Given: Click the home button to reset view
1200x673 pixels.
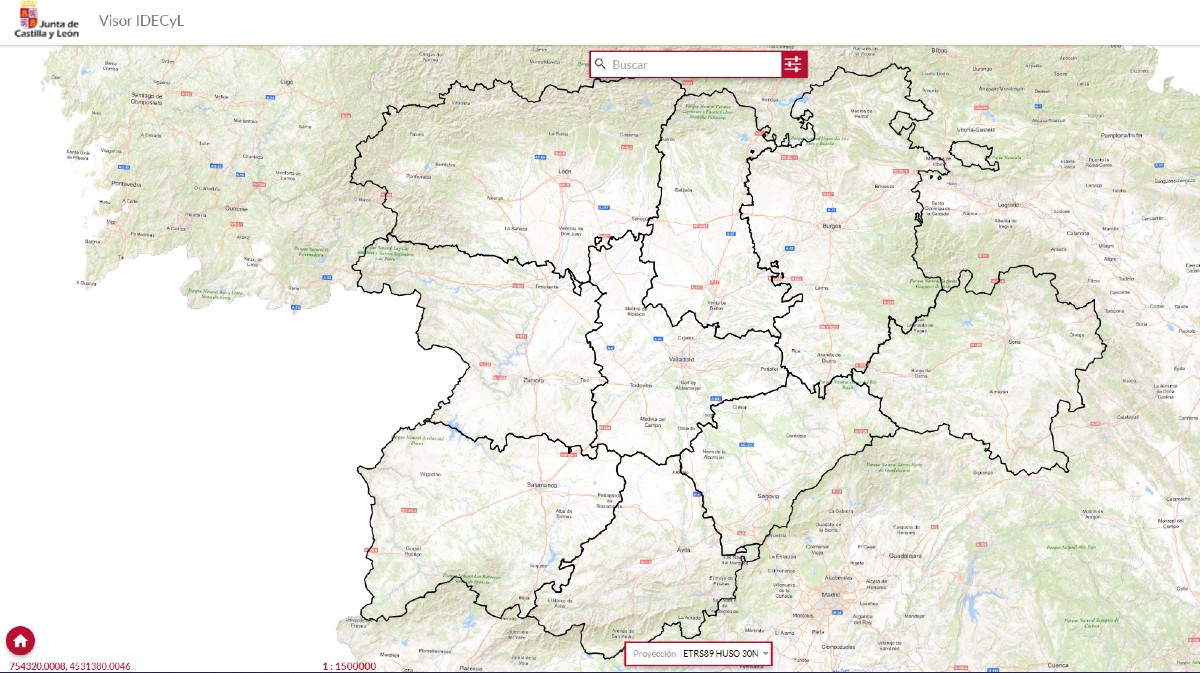Looking at the screenshot, I should 21,640.
